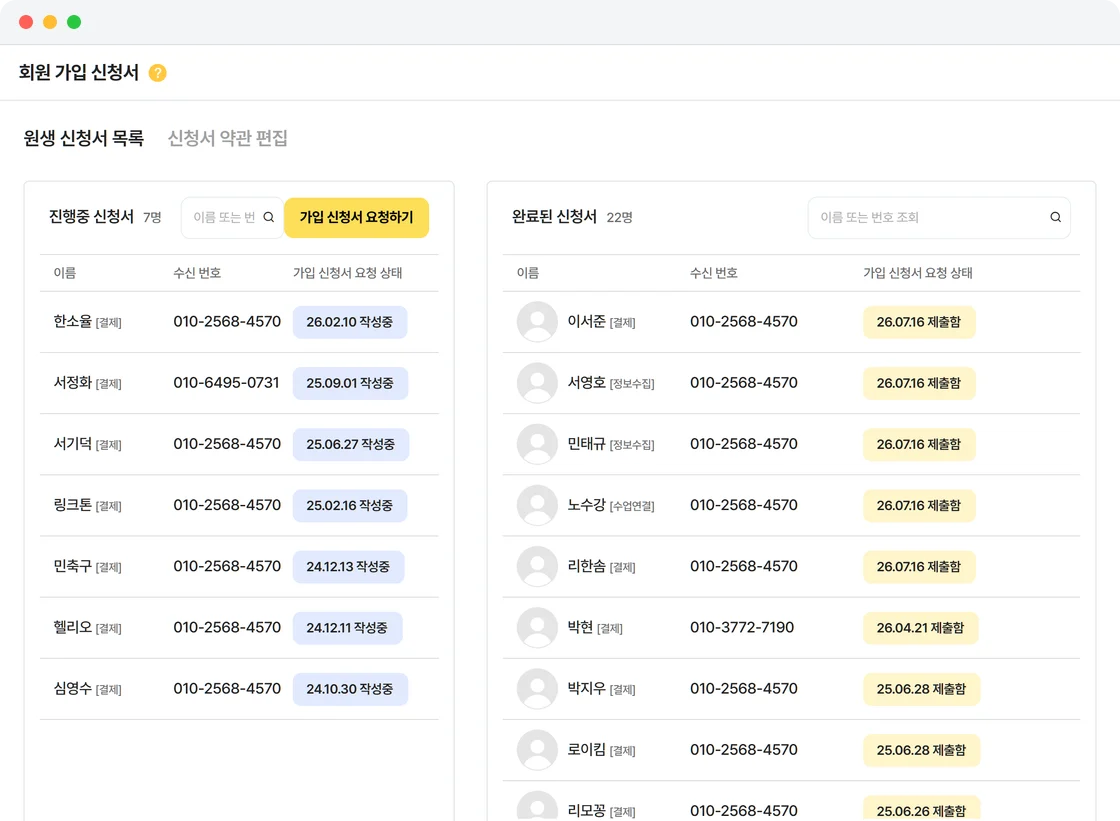Open the 원생 신청서 목록 tab
This screenshot has height=821, width=1120.
click(84, 138)
